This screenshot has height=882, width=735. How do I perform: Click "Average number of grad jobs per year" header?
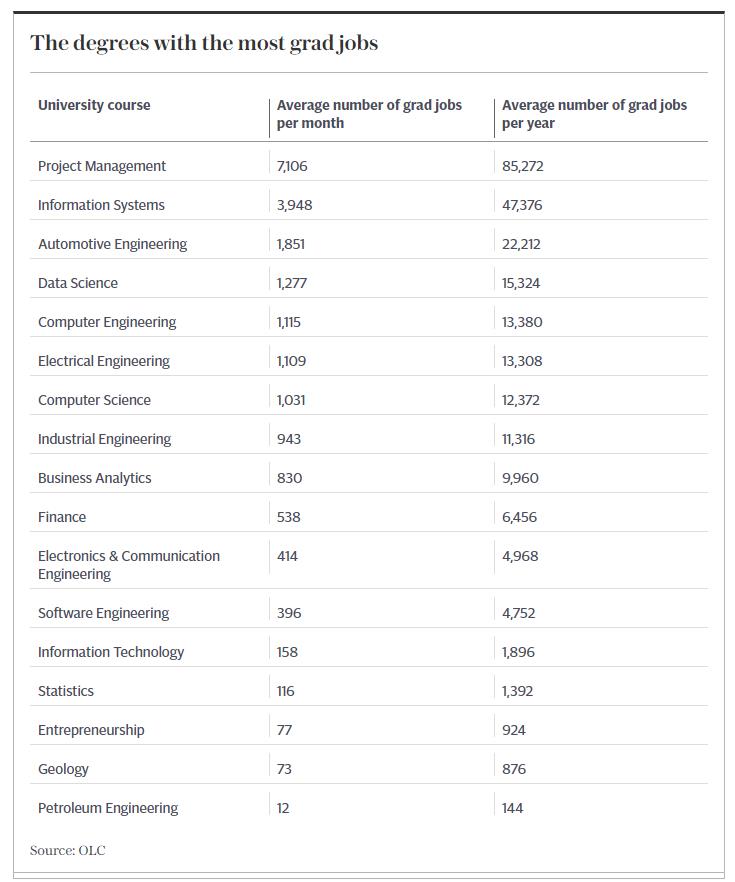point(594,114)
